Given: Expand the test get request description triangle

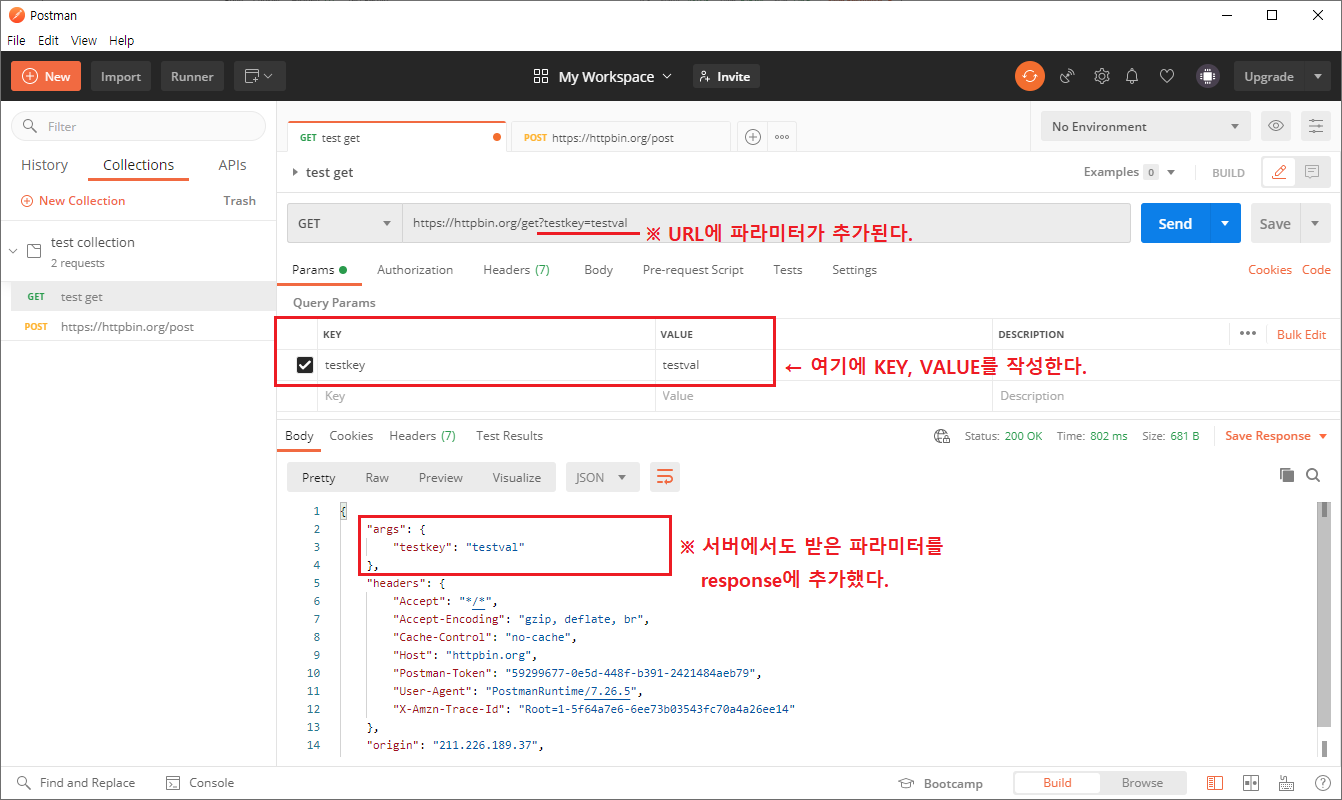Looking at the screenshot, I should [295, 172].
